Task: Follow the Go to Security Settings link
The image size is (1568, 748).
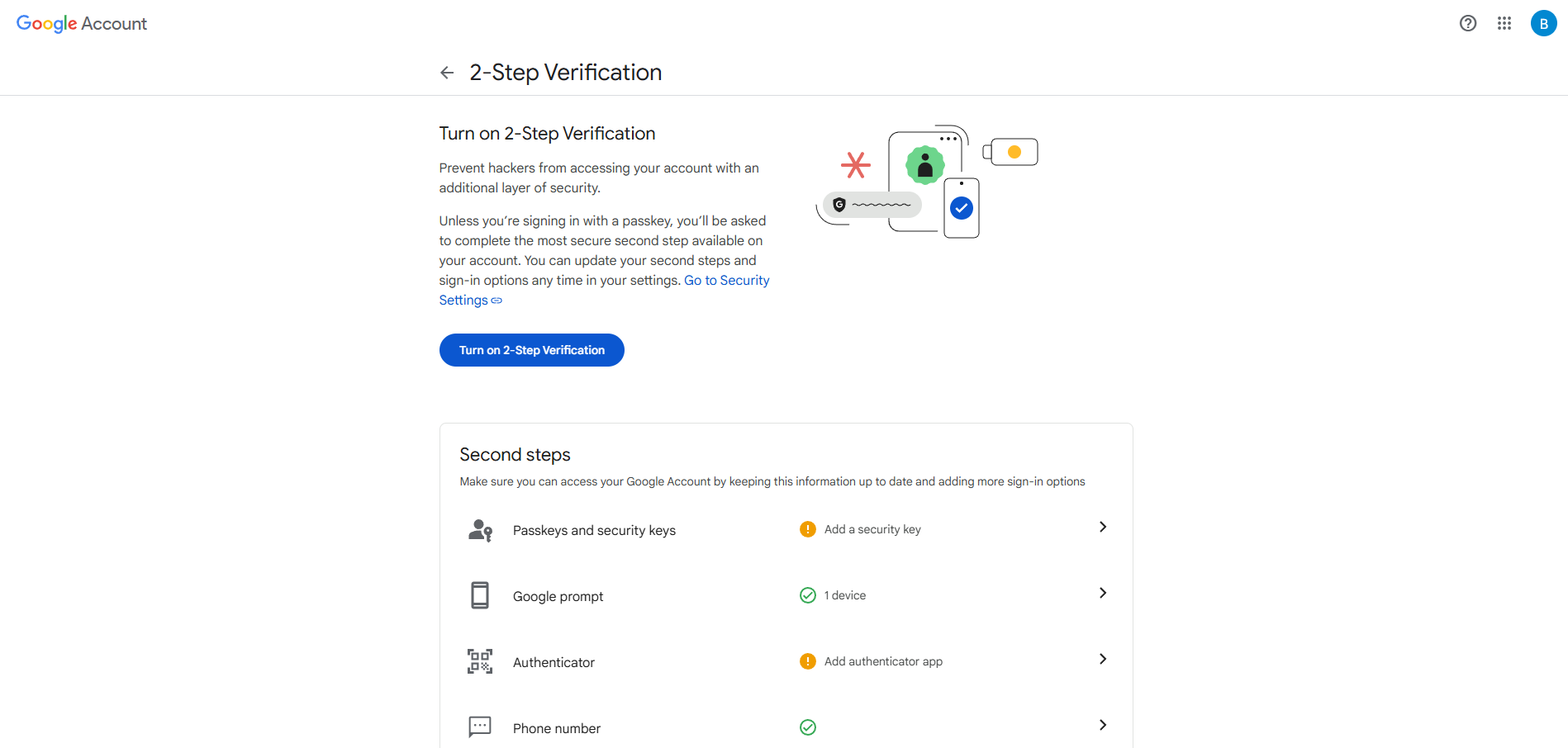Action: [x=726, y=281]
